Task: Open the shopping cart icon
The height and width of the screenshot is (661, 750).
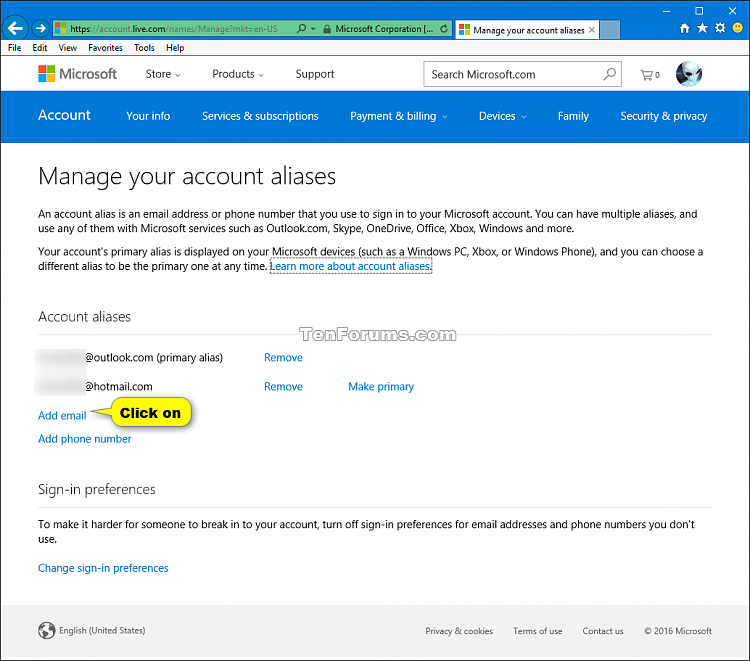Action: point(650,75)
